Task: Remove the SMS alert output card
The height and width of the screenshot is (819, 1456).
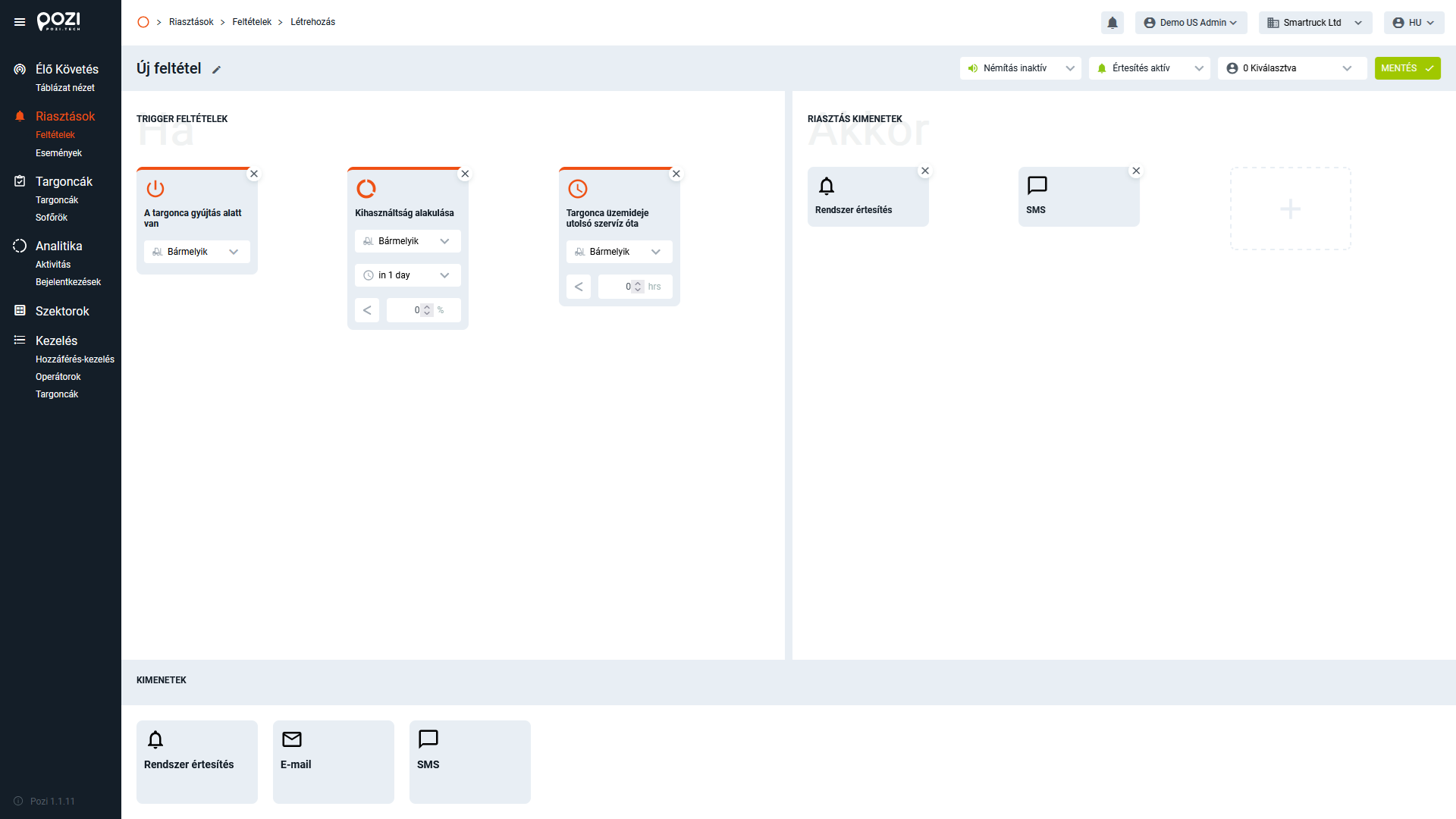Action: coord(1135,171)
